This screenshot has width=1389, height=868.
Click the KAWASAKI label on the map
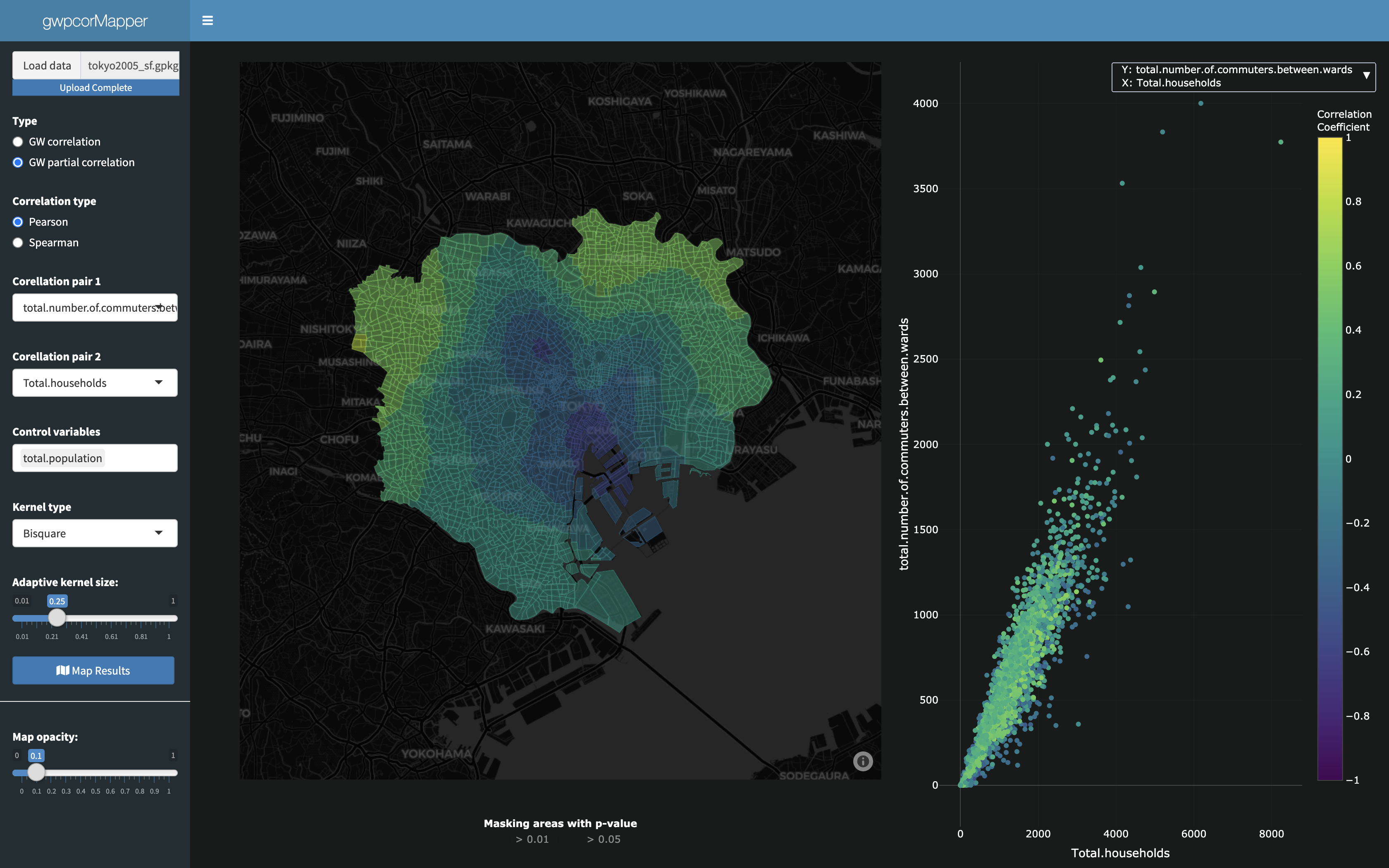(x=515, y=629)
